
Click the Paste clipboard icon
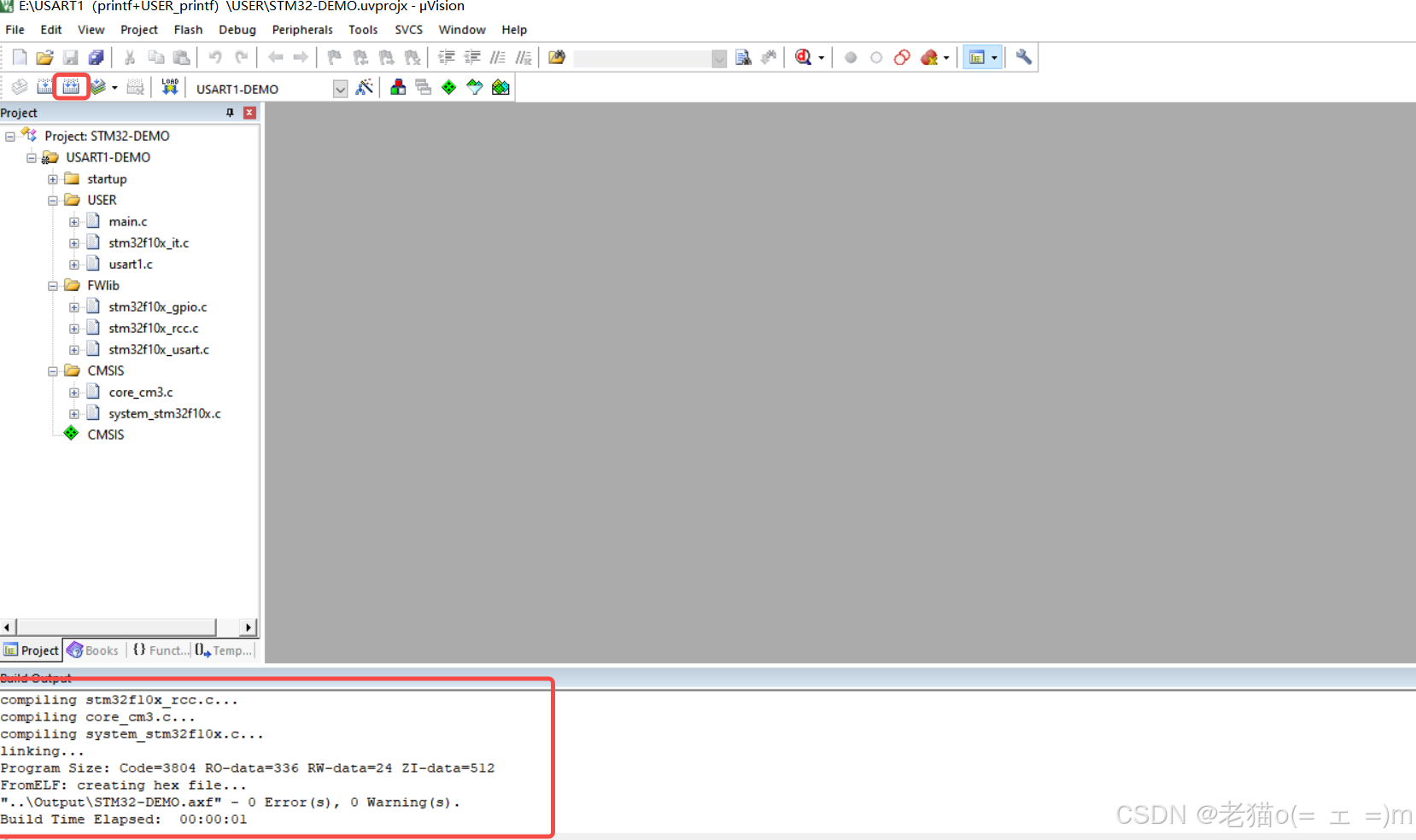(x=181, y=57)
